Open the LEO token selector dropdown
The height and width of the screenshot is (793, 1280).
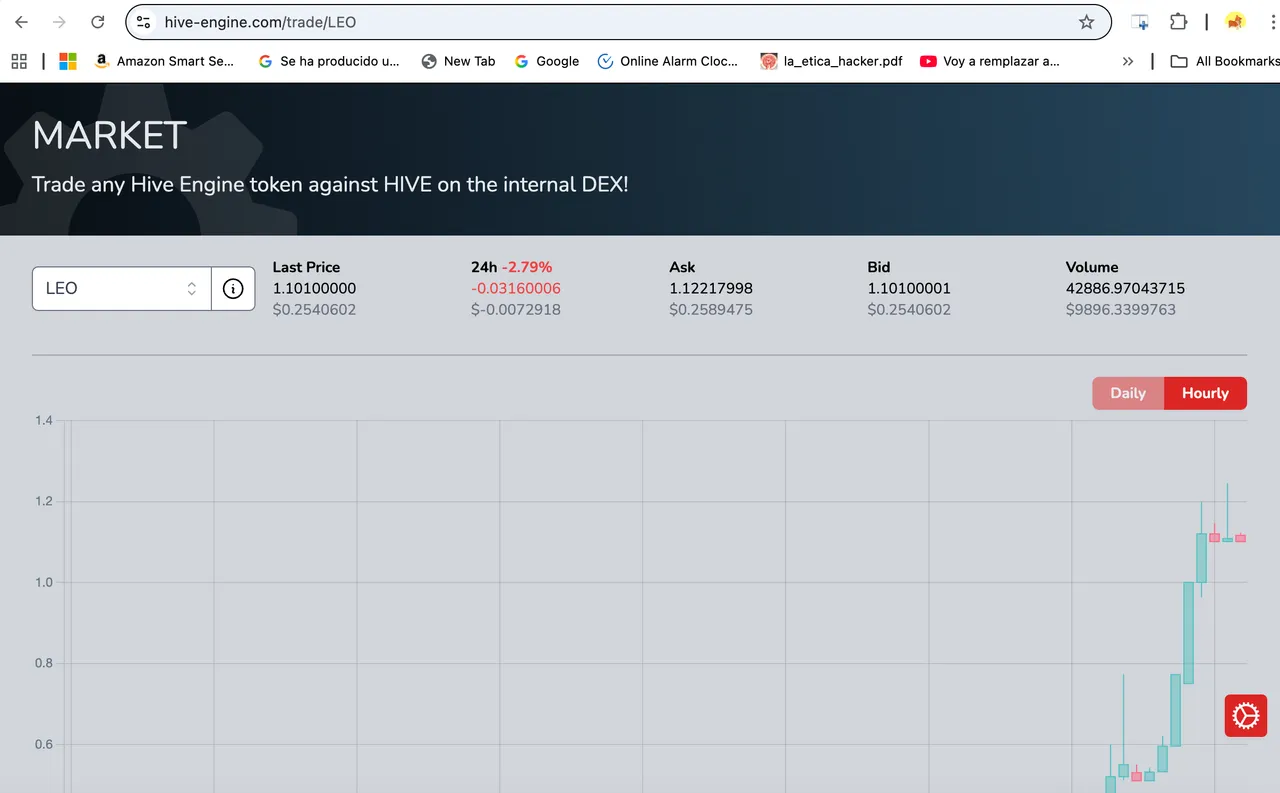point(122,288)
